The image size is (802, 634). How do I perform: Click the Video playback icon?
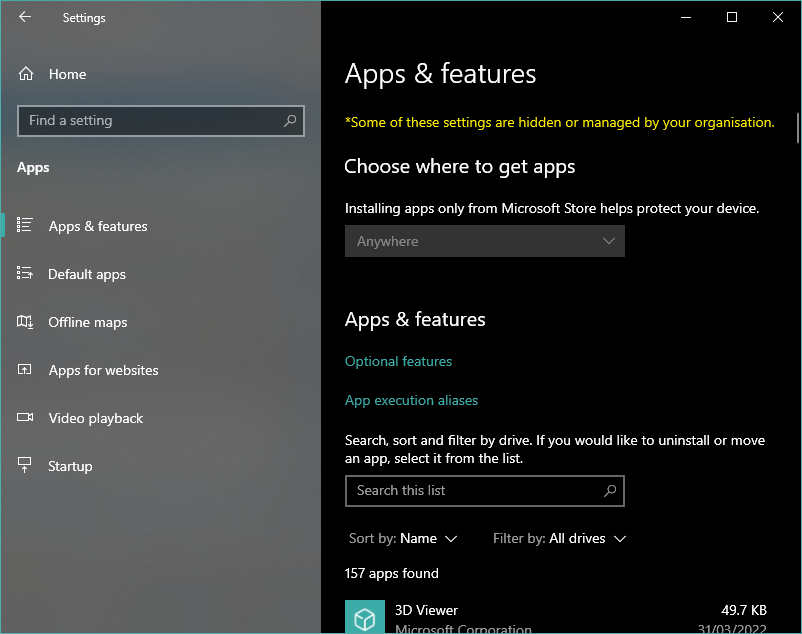click(26, 418)
